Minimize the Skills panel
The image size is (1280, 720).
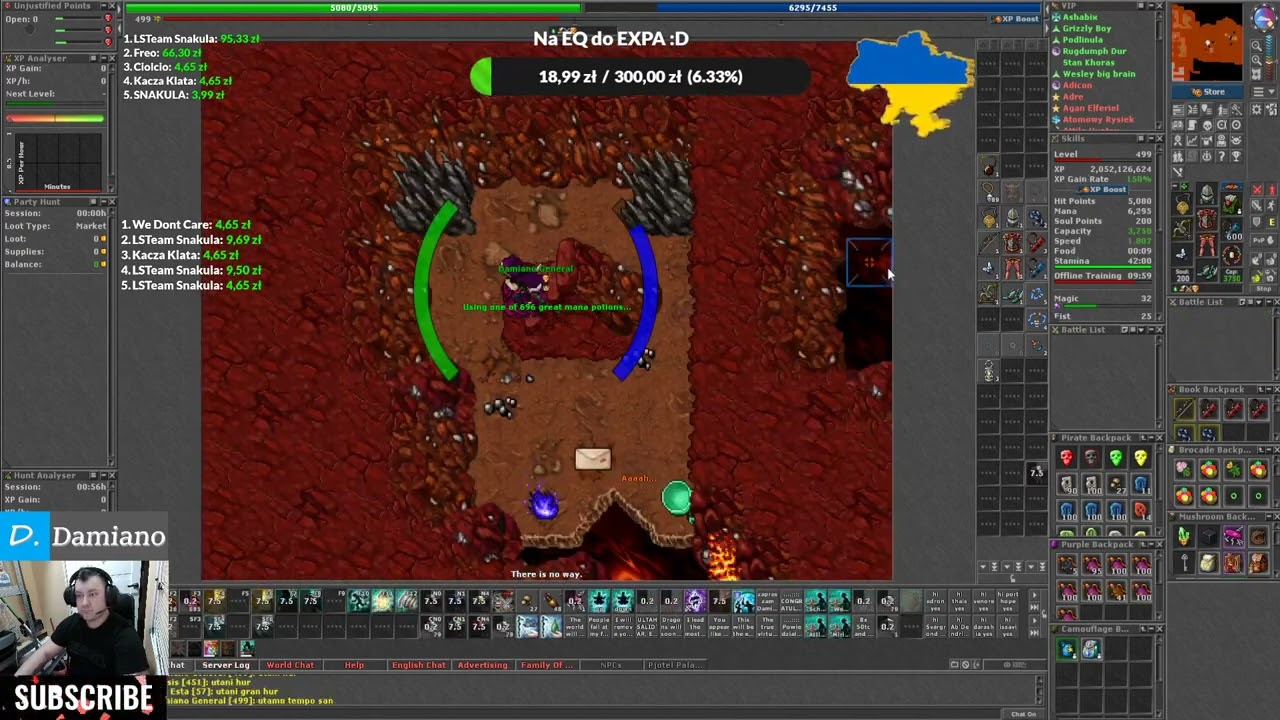point(1150,138)
